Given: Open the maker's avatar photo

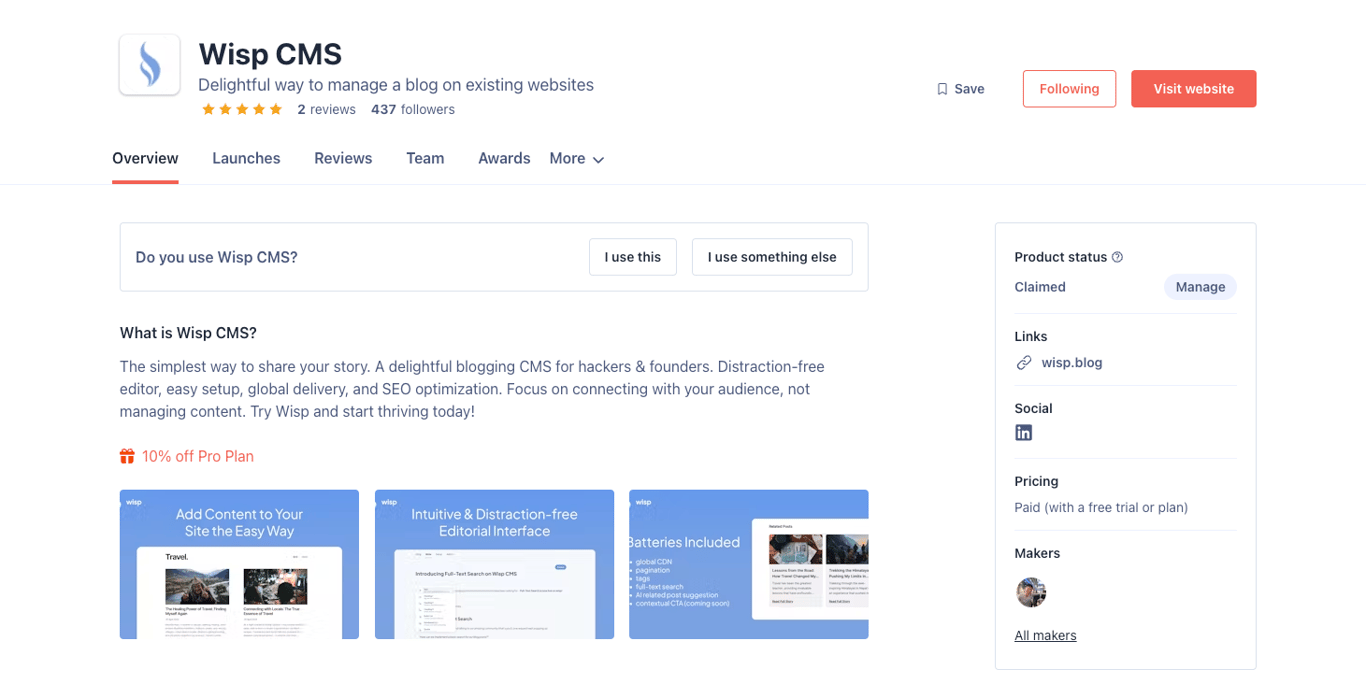Looking at the screenshot, I should pos(1031,592).
